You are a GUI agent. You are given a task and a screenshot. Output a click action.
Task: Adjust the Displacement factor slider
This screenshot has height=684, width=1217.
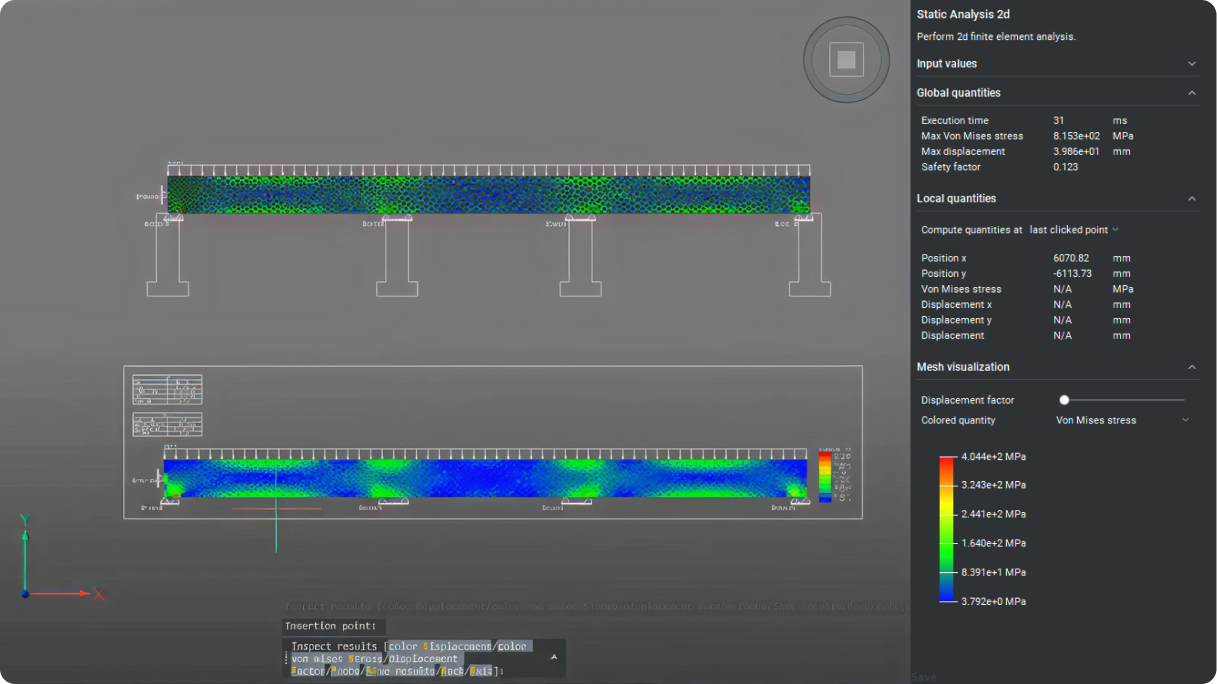(x=1065, y=399)
